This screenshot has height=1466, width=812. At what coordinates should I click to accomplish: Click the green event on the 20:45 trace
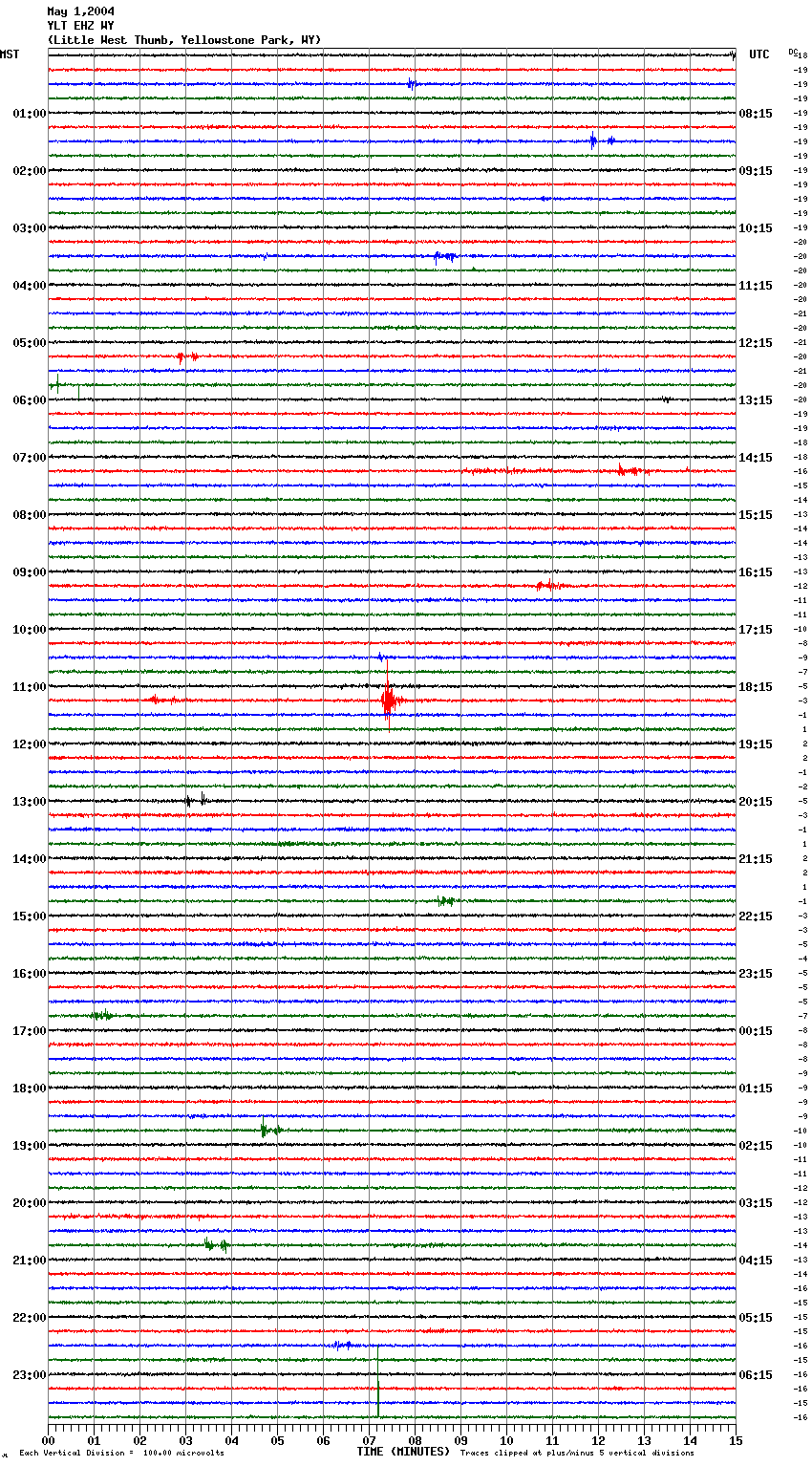tap(216, 1244)
